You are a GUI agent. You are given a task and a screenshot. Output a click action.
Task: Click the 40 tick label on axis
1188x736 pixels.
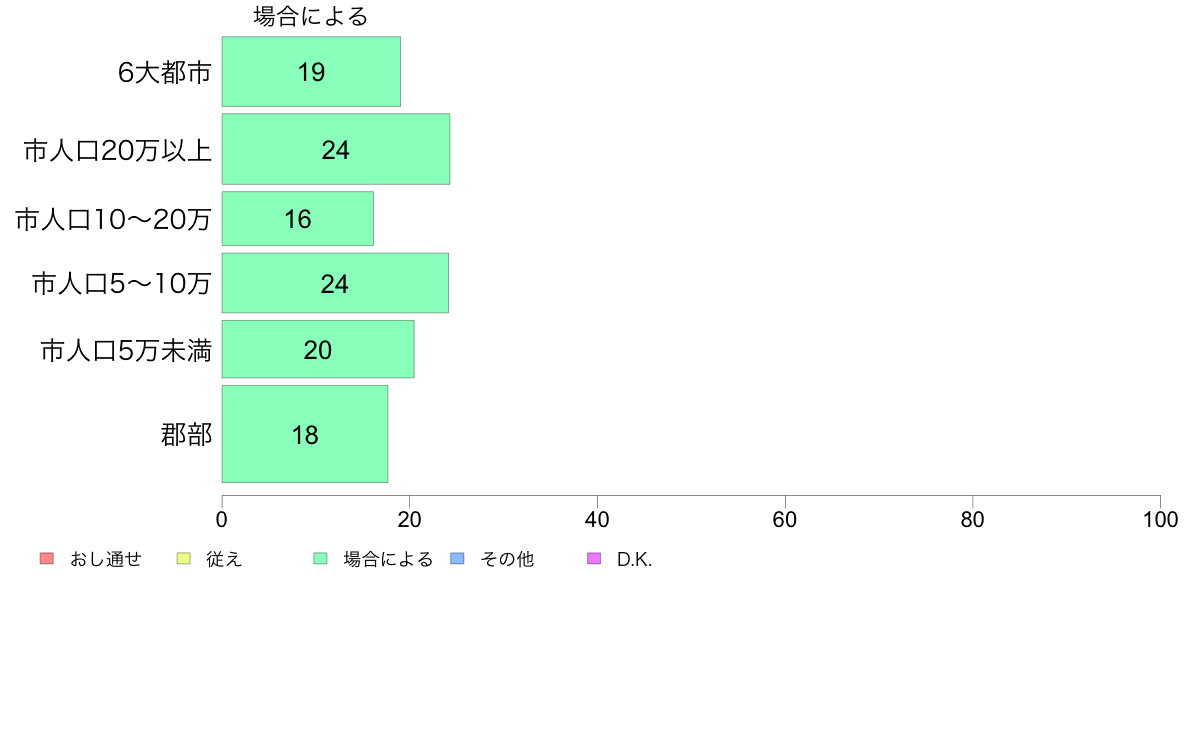tap(597, 519)
